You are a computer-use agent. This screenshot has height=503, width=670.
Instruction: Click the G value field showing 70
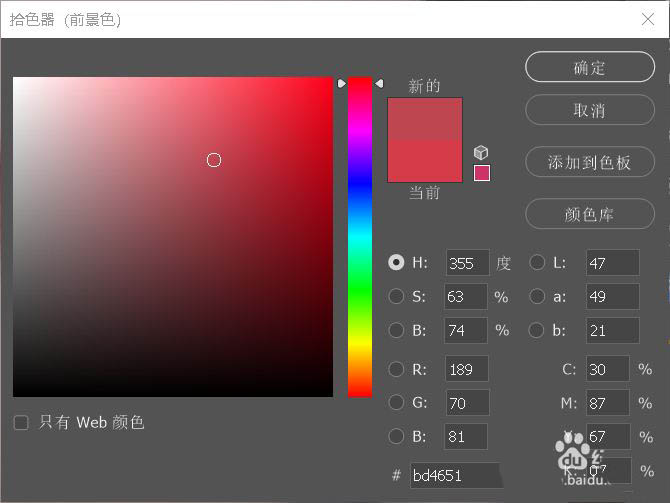coord(467,403)
